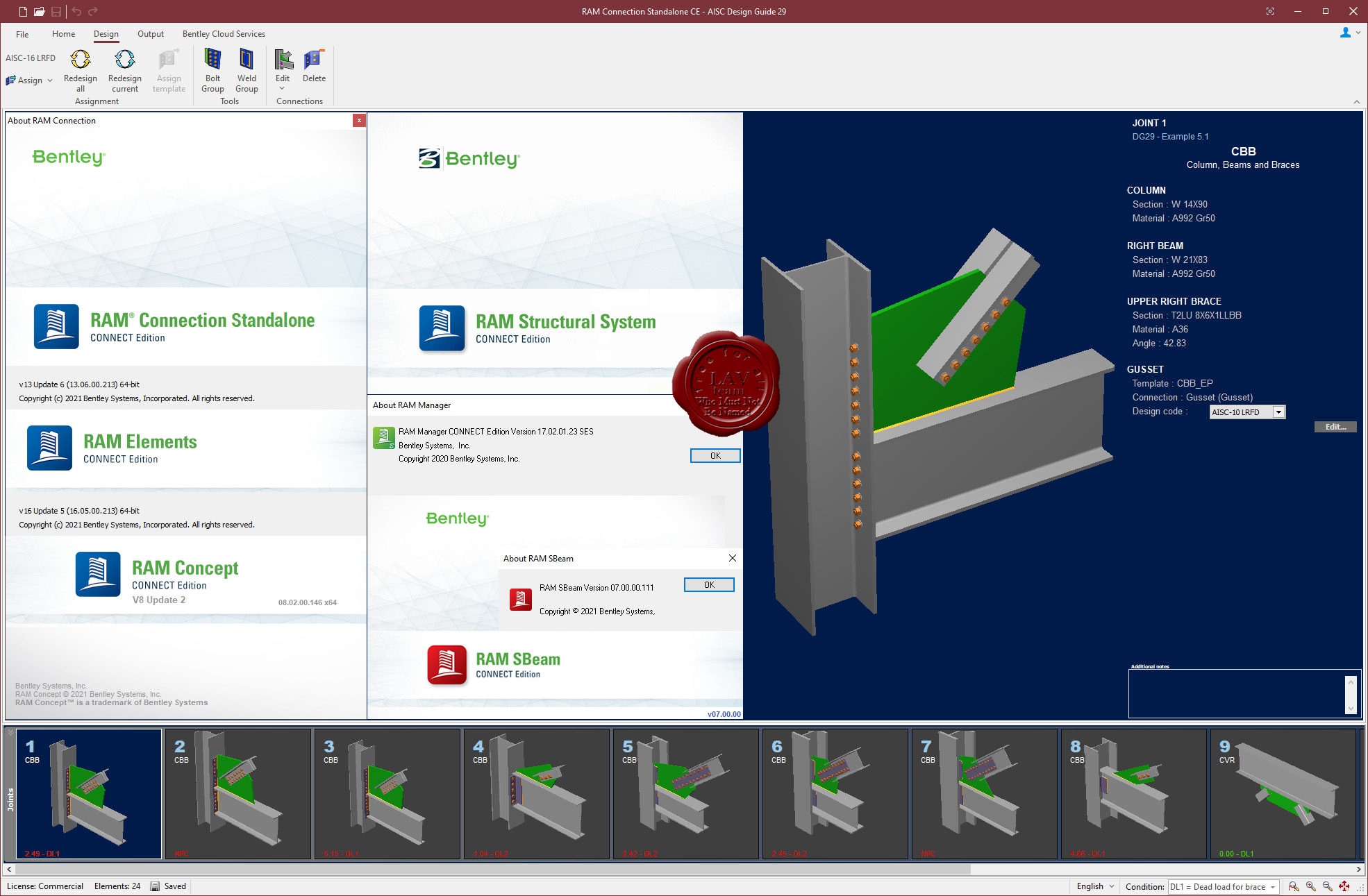This screenshot has width=1368, height=896.
Task: Open the Bentley Cloud Services tab
Action: point(224,34)
